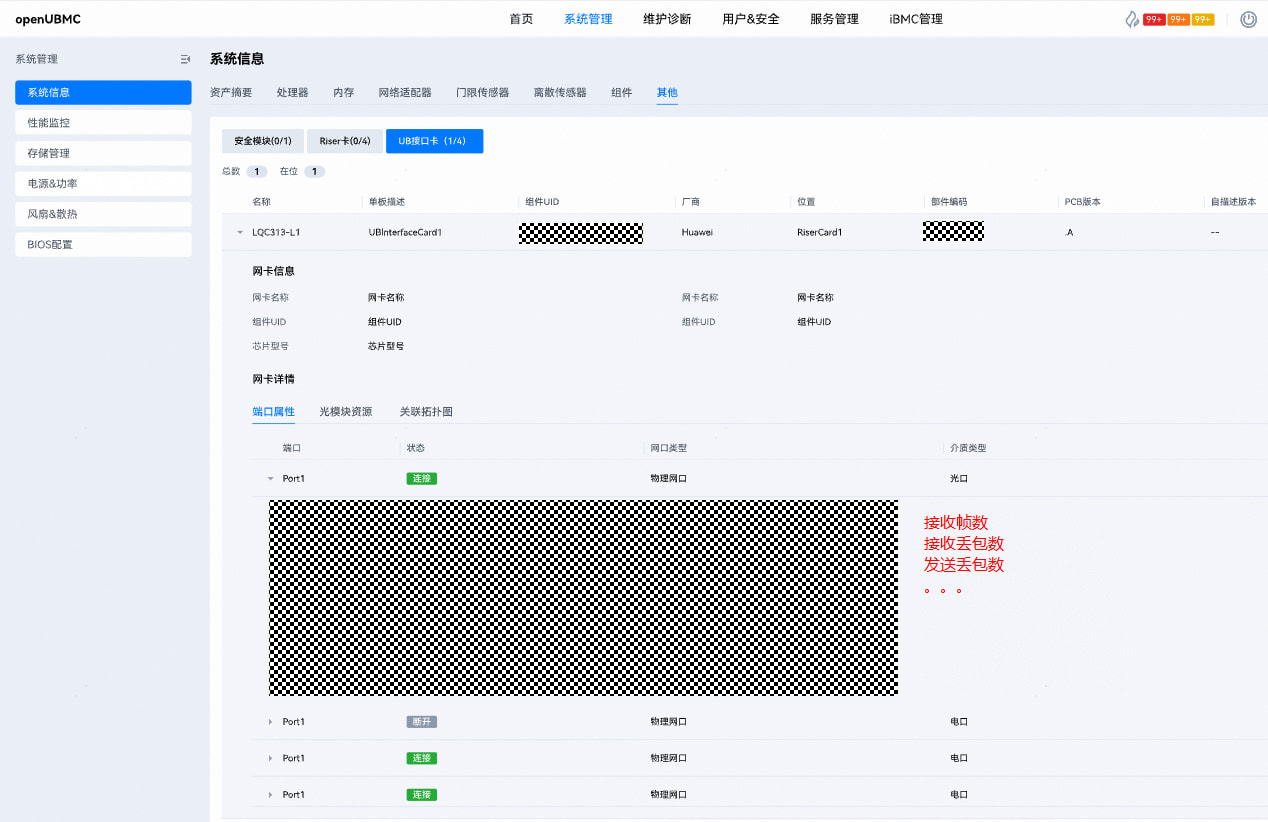Open 性能监控 in the sidebar
The width and height of the screenshot is (1268, 822).
pos(103,123)
